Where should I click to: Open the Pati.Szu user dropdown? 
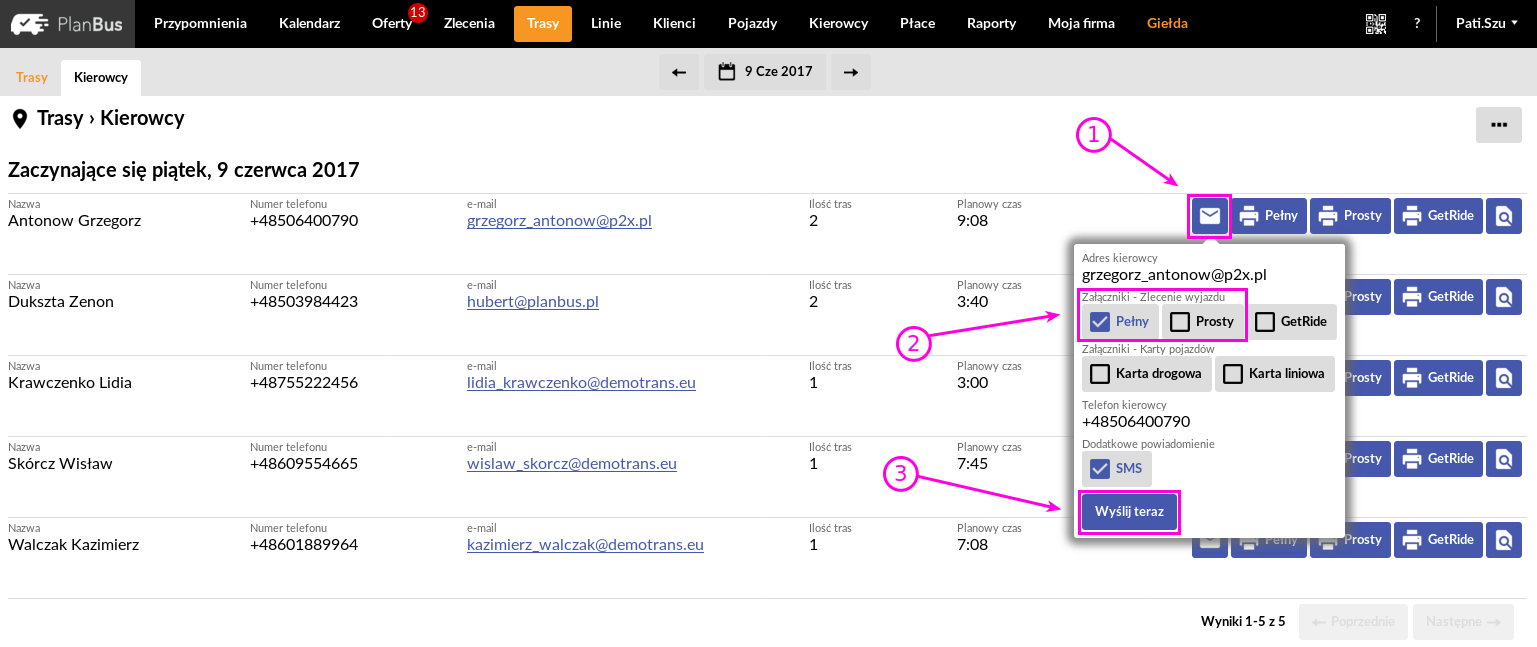(x=1486, y=24)
